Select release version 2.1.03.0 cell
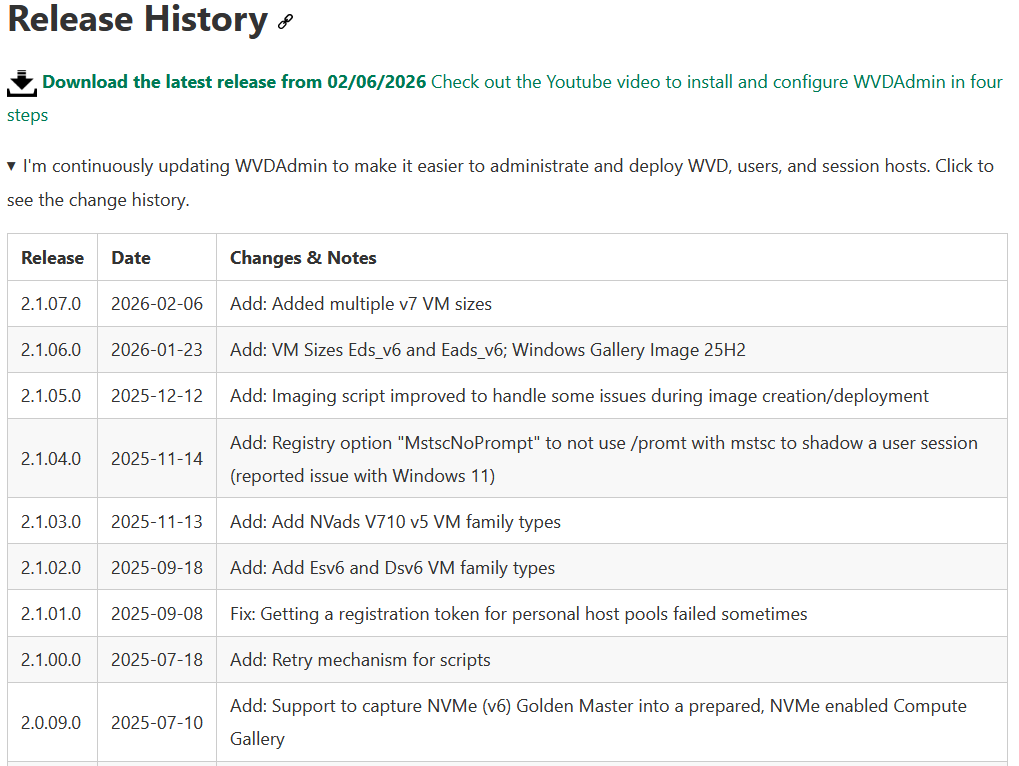1019x766 pixels. [51, 522]
